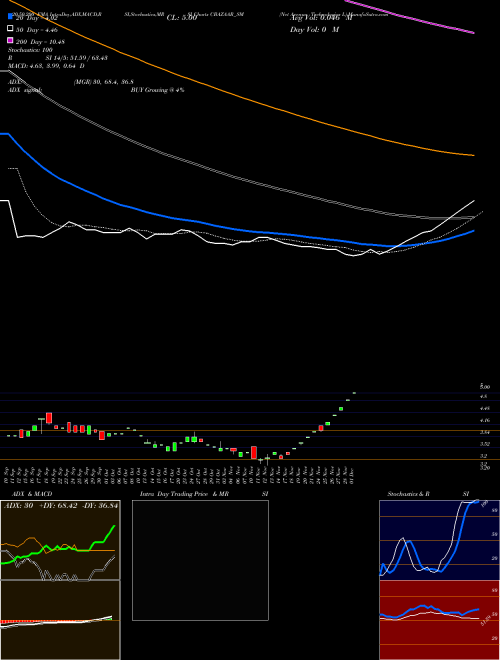Click the '200 Day = 10.48' label
The width and height of the screenshot is (500, 660).
coord(40,42)
